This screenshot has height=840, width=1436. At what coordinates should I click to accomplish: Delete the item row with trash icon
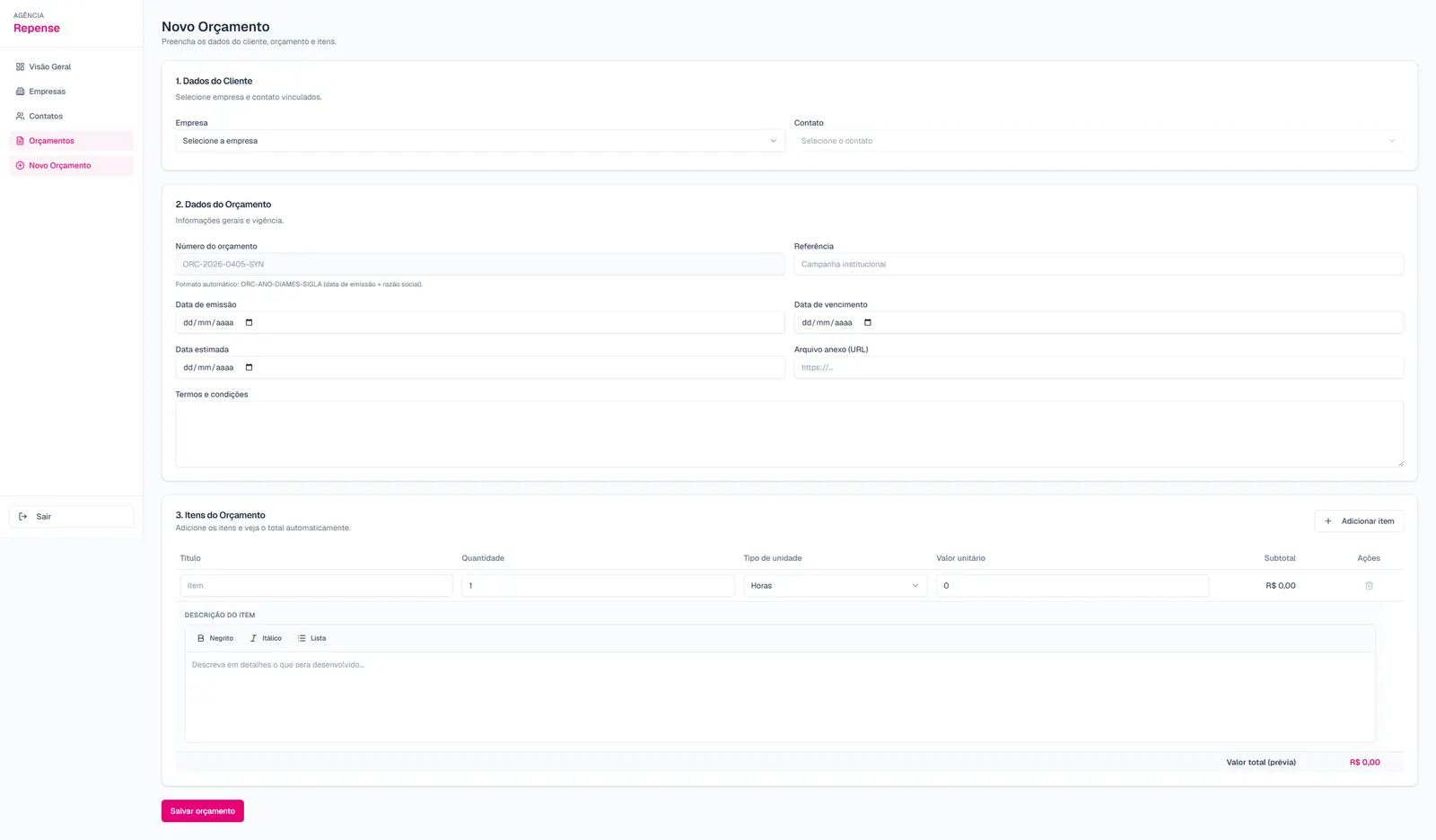[x=1369, y=585]
